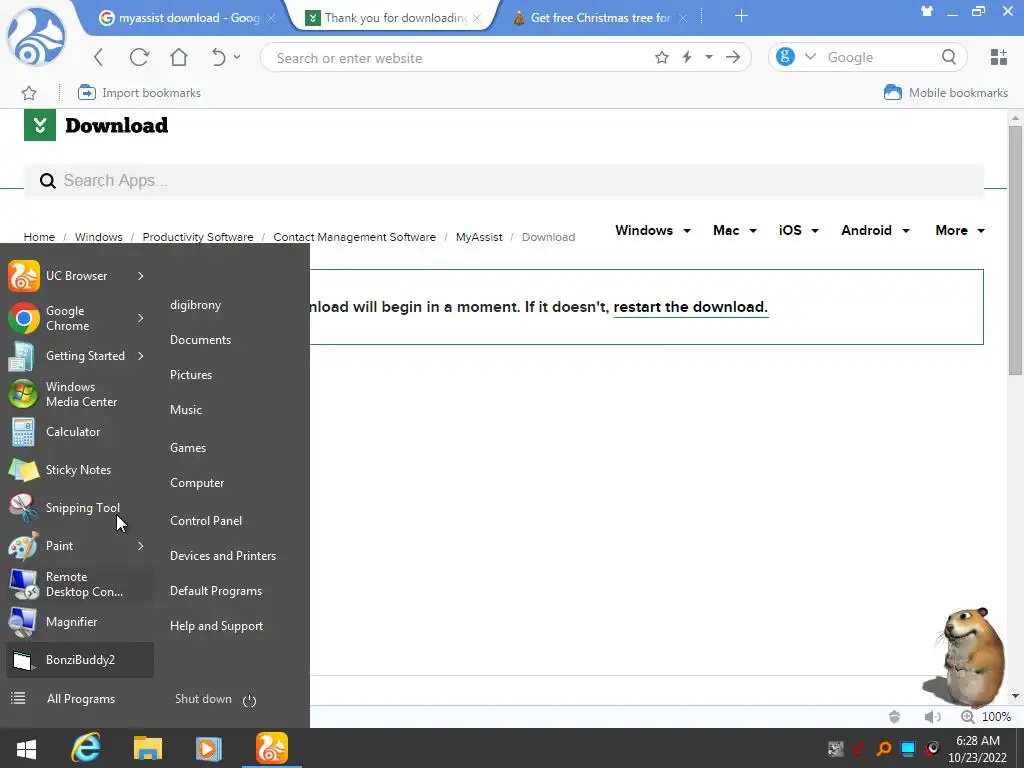Click restart the download link
The image size is (1024, 768).
(x=690, y=307)
